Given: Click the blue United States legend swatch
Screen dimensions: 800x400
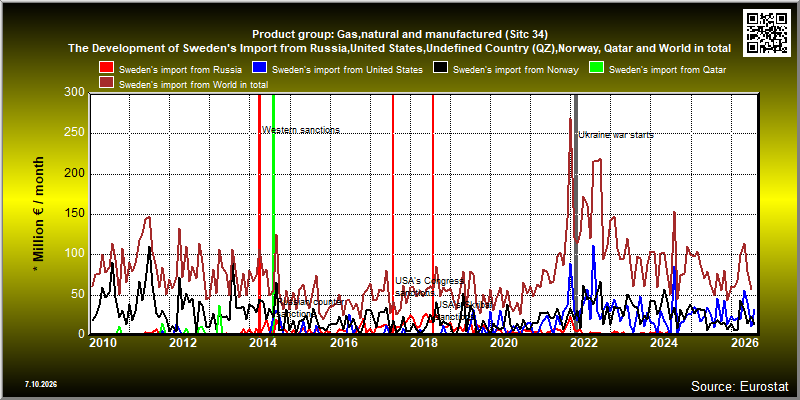Looking at the screenshot, I should 260,68.
